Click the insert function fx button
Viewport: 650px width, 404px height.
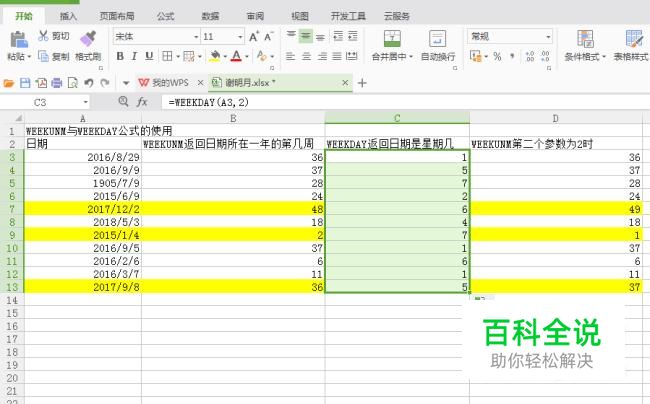click(142, 102)
